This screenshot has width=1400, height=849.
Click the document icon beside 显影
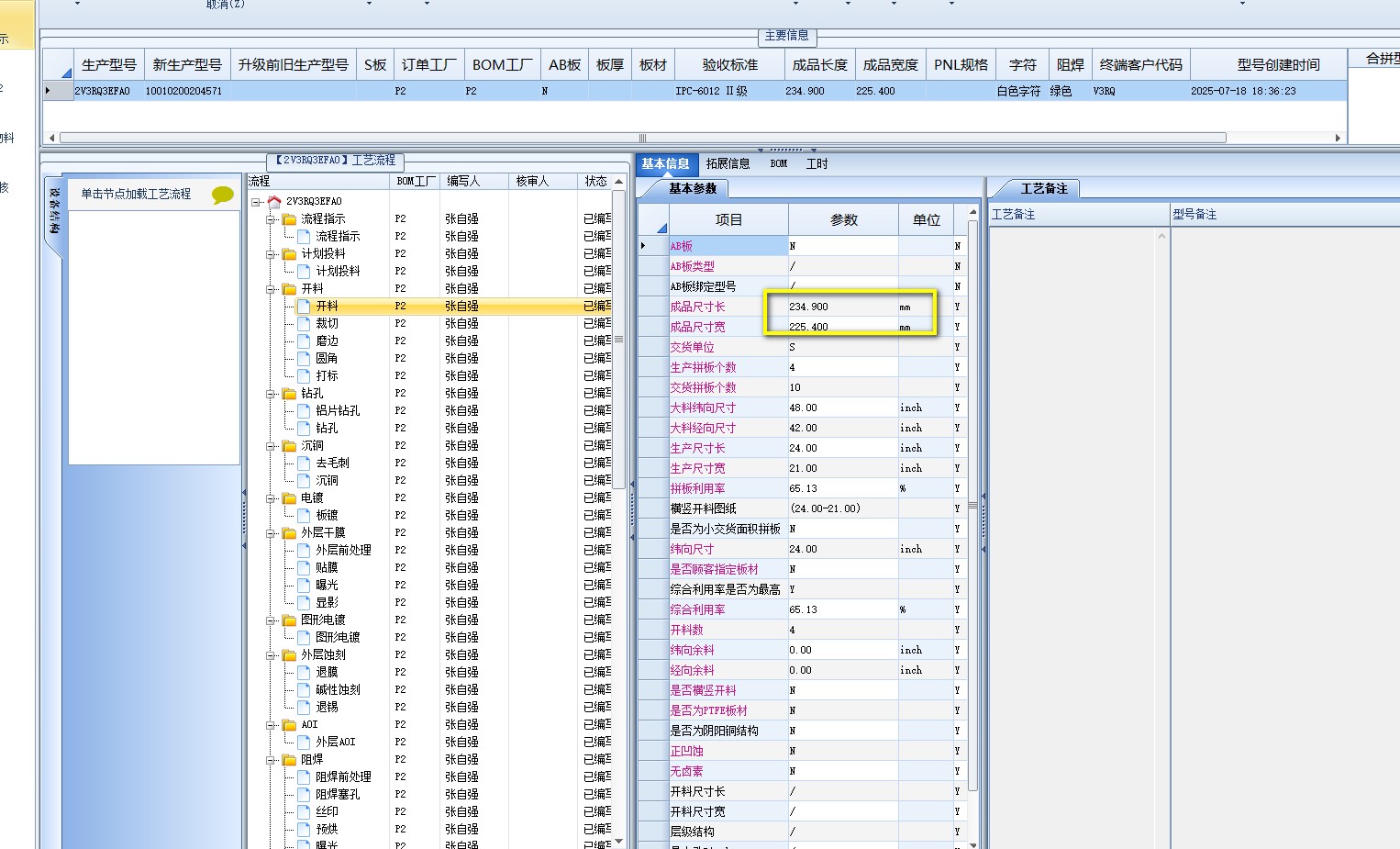[x=304, y=602]
